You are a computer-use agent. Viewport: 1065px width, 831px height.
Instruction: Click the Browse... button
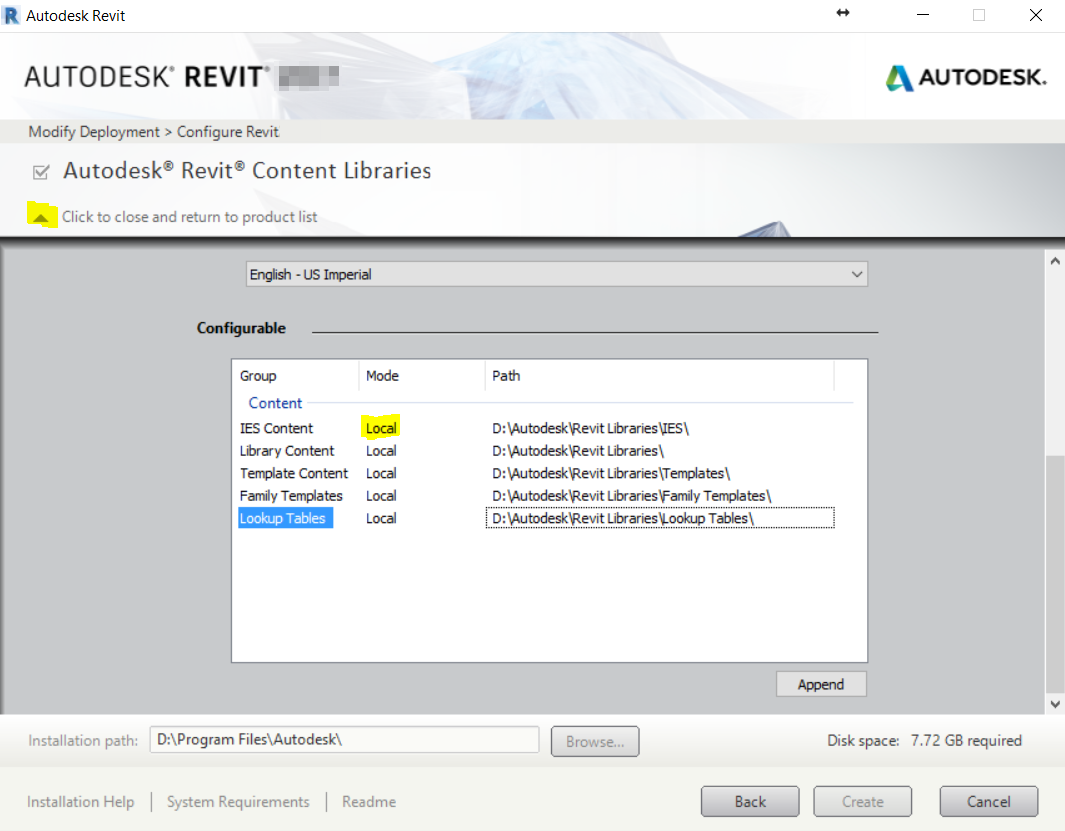click(x=595, y=741)
